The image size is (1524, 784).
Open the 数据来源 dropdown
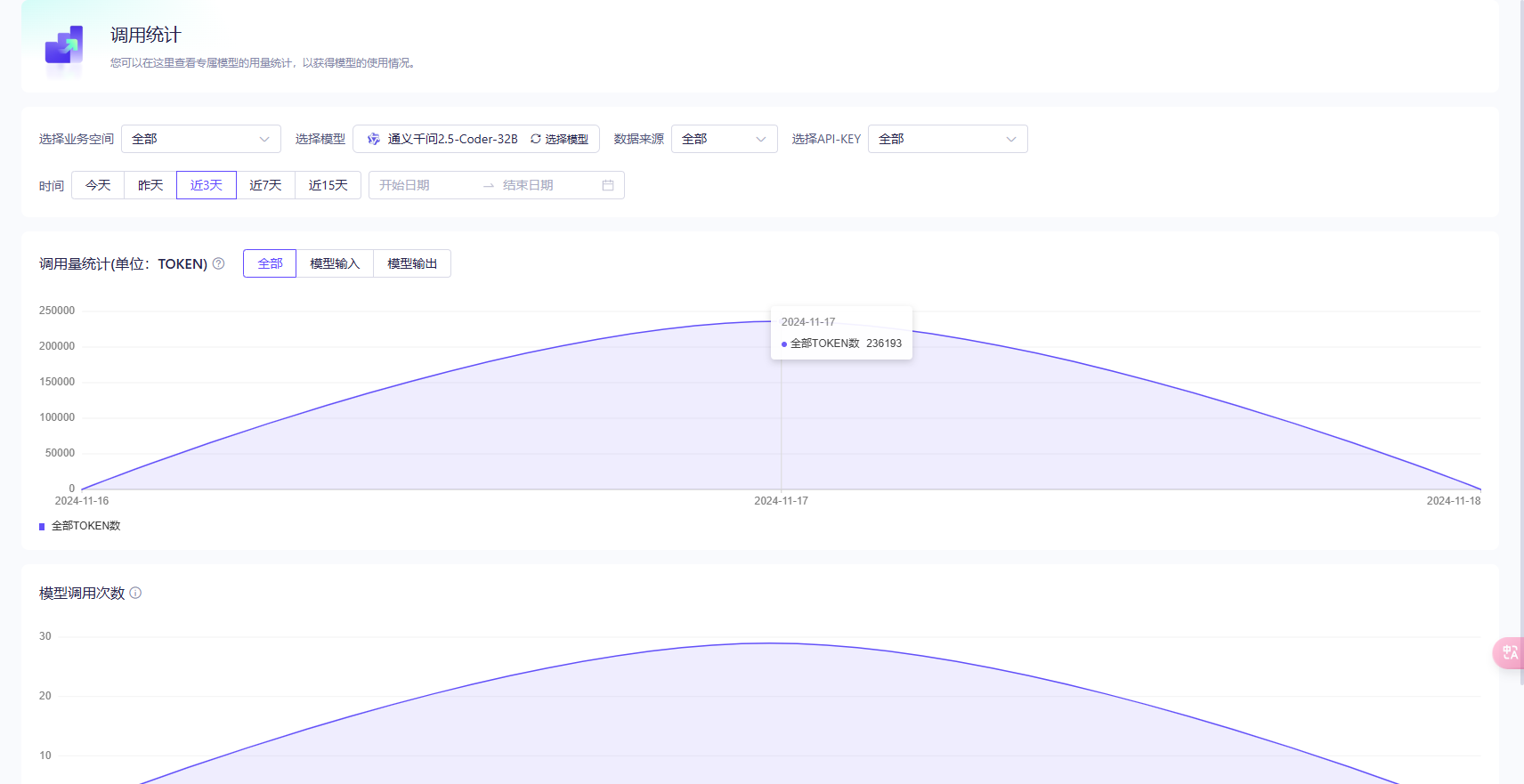pos(725,139)
